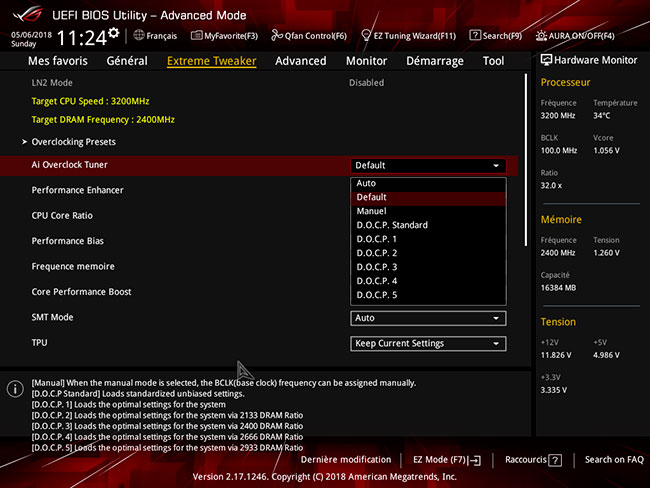Choose Auto in overclock tuner list
The height and width of the screenshot is (488, 650).
(428, 183)
